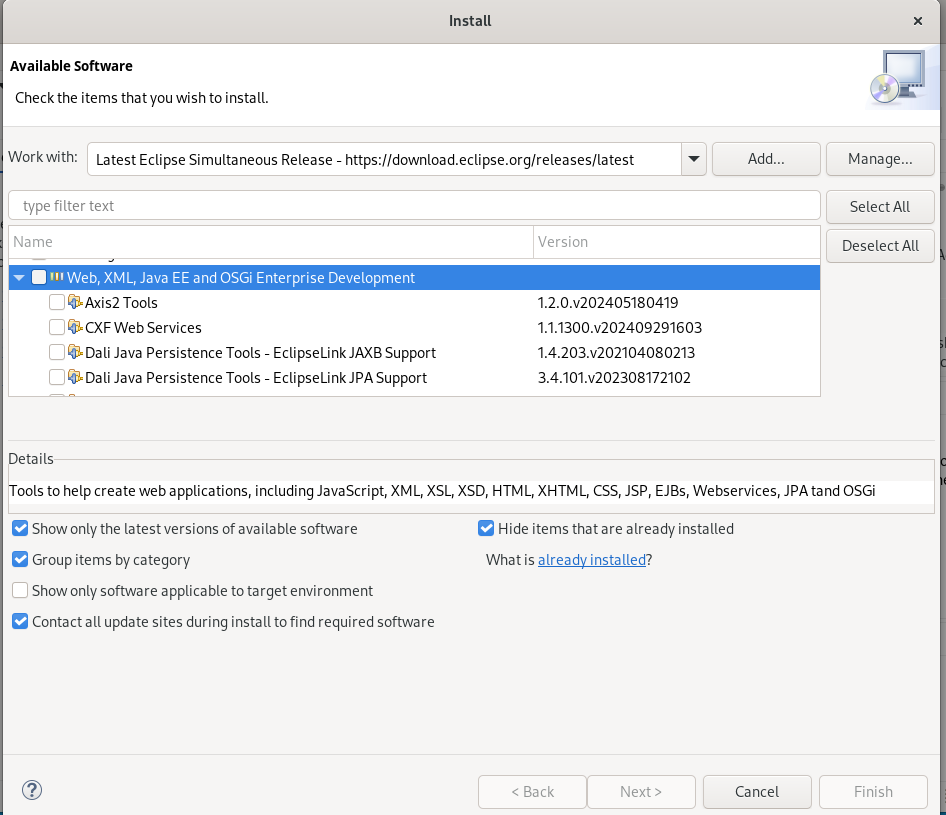Click the Web, XML, Java EE category icon
The image size is (946, 815).
tap(57, 277)
